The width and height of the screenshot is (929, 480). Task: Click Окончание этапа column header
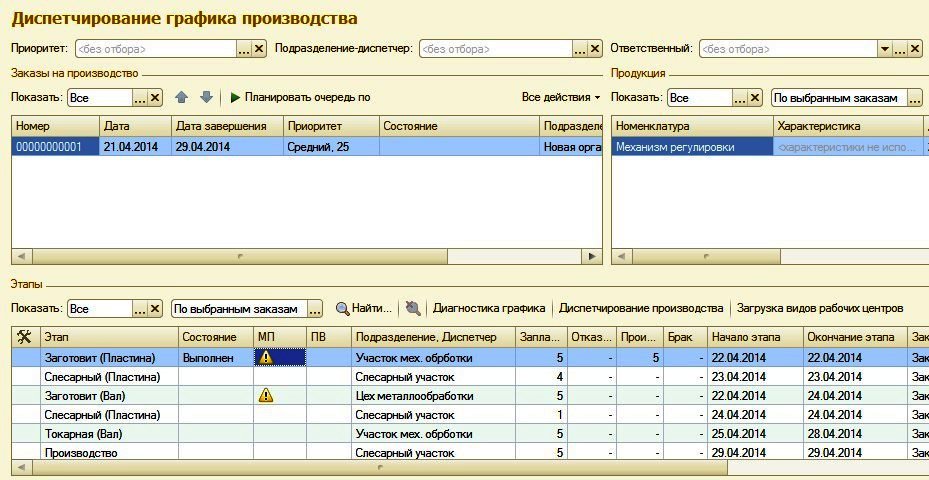(x=854, y=337)
